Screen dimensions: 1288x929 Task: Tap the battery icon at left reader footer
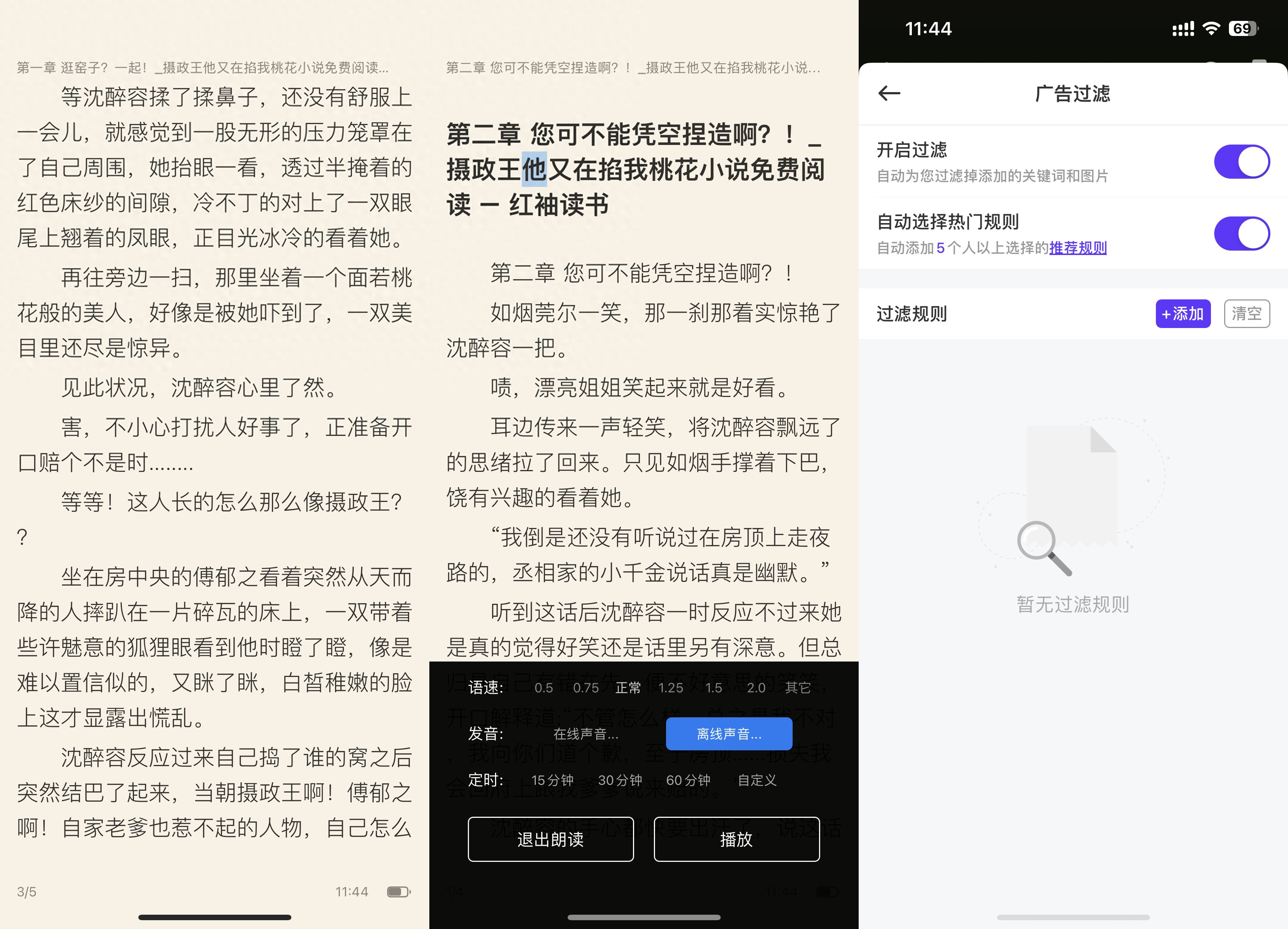[399, 892]
